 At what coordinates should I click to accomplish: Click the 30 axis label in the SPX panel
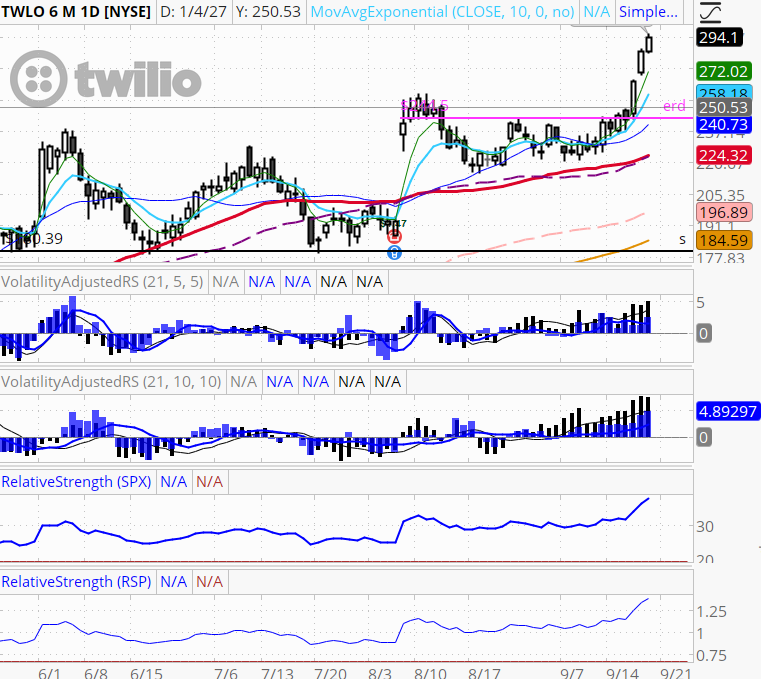(x=705, y=527)
